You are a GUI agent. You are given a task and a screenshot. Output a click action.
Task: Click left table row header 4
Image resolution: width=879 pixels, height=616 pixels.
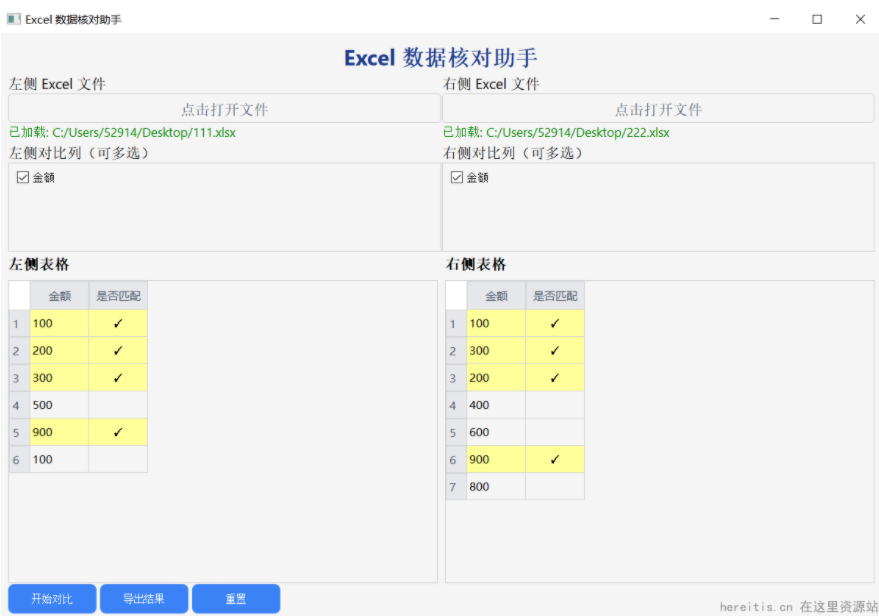[19, 405]
